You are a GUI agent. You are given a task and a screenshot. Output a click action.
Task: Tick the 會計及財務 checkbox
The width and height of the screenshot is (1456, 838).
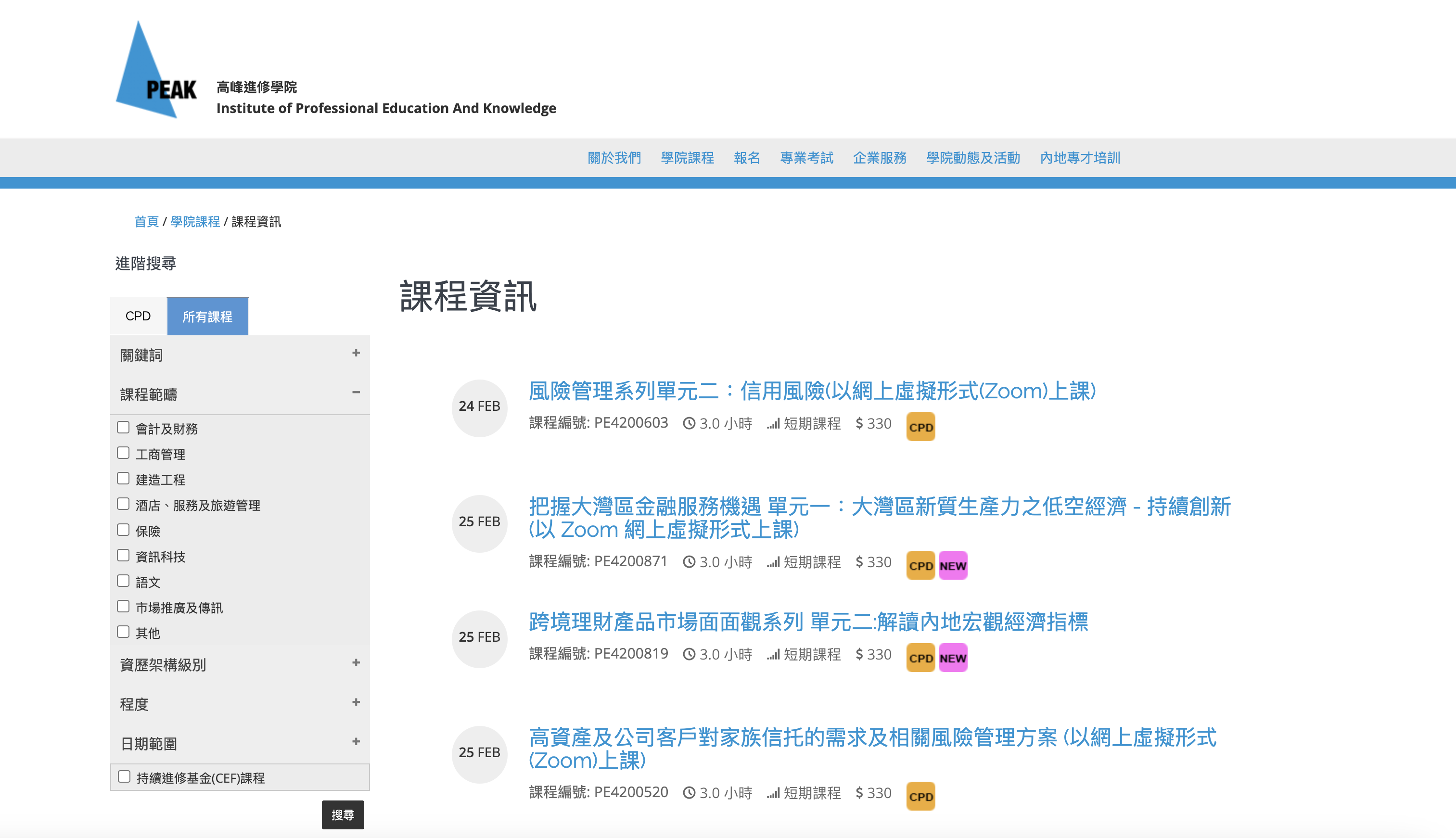pyautogui.click(x=123, y=428)
